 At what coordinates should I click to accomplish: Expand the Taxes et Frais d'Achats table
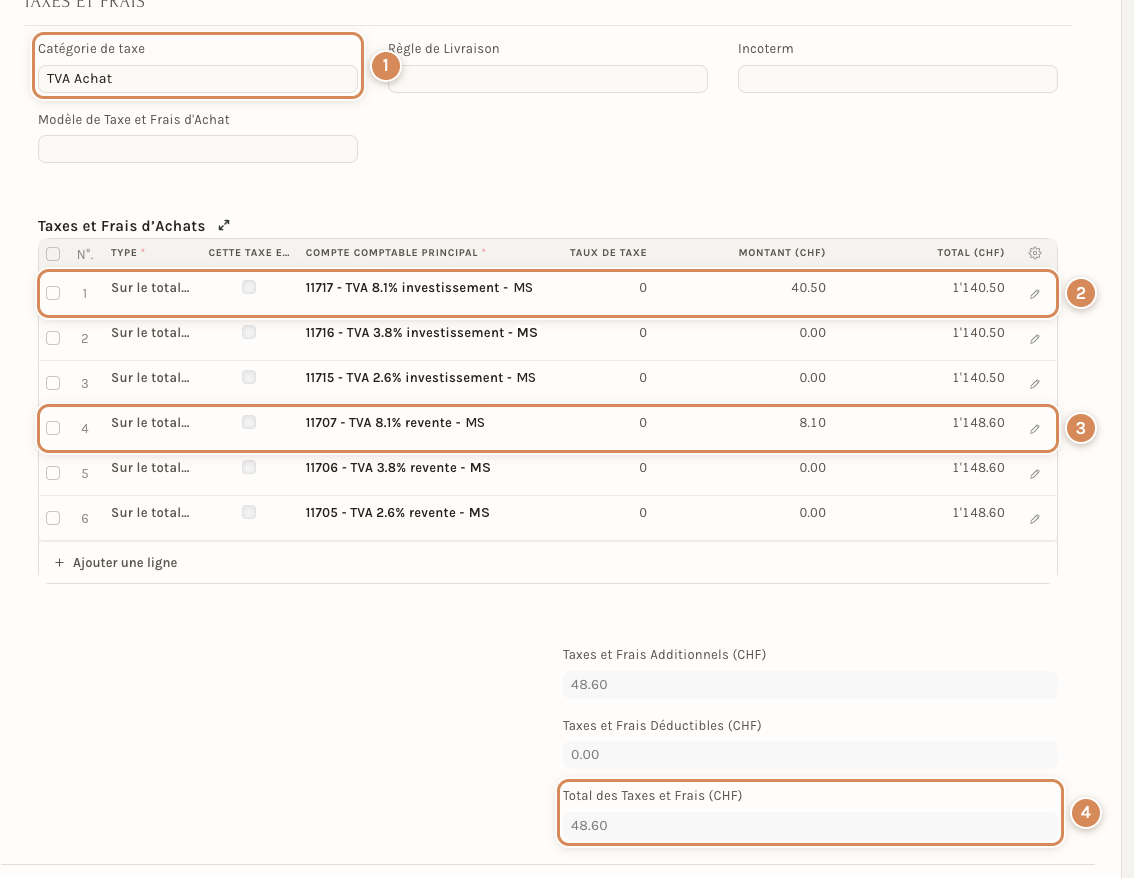pyautogui.click(x=224, y=226)
